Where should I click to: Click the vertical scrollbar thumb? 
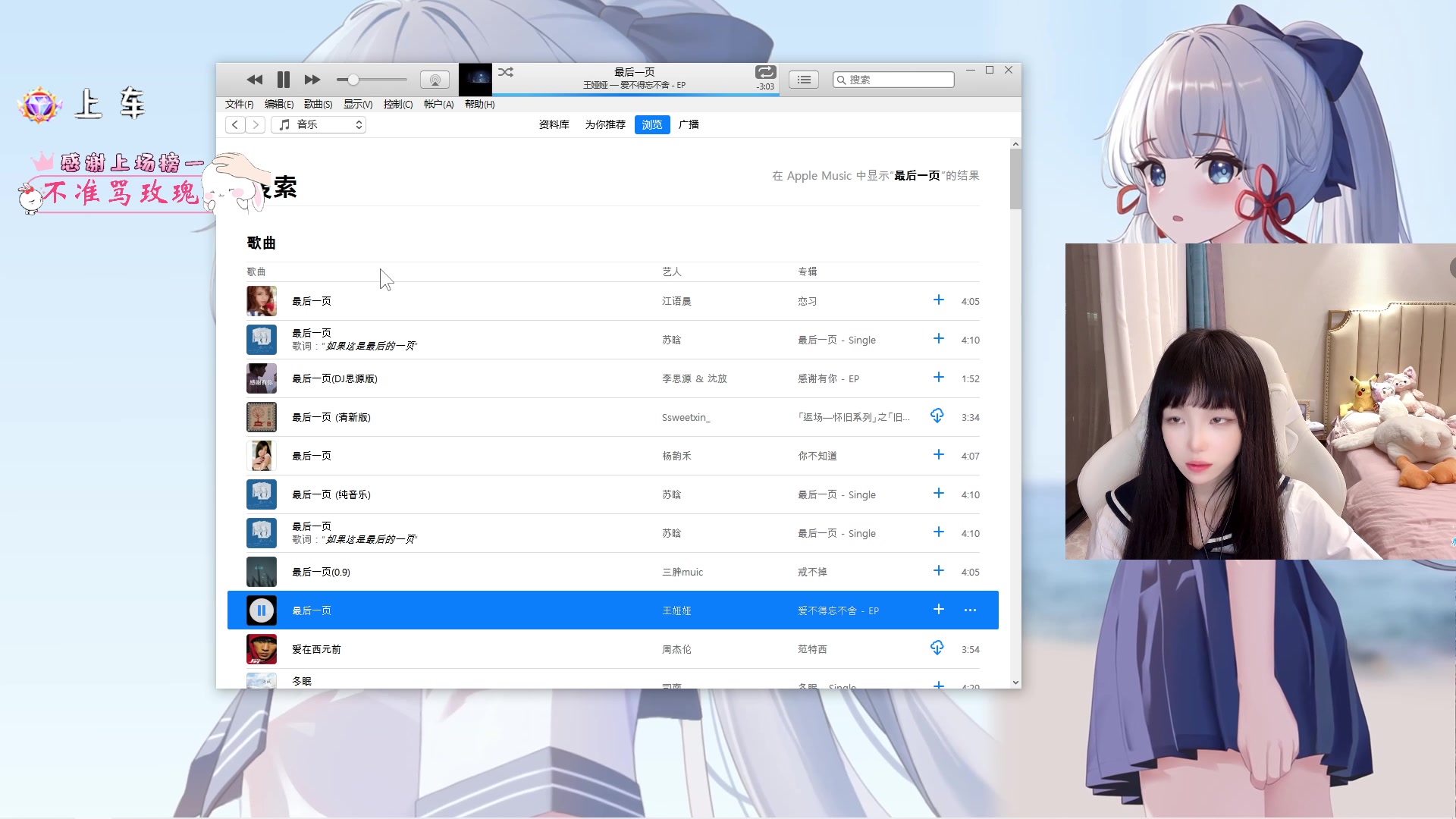click(x=1015, y=179)
